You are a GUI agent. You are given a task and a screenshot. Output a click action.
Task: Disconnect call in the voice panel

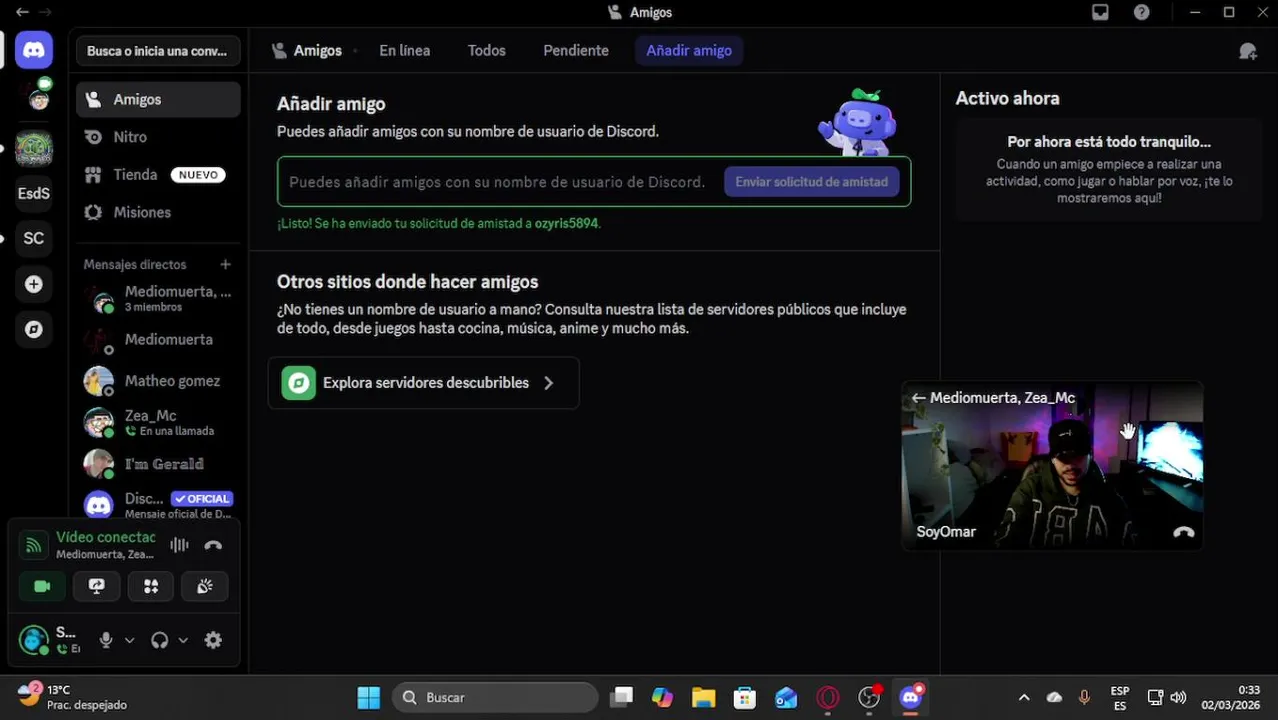213,545
